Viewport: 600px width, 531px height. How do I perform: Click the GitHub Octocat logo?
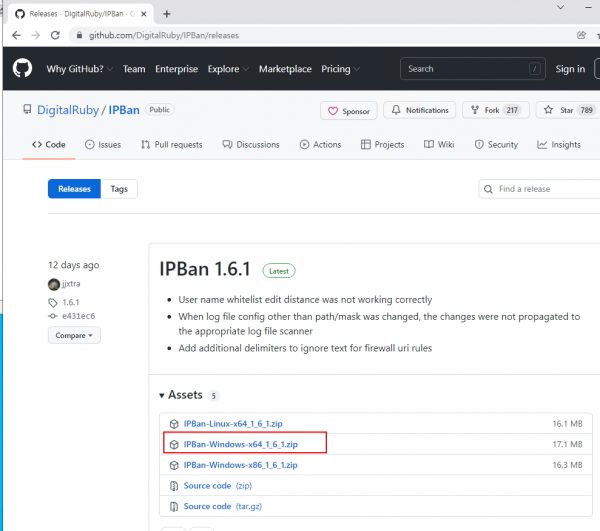[x=22, y=69]
